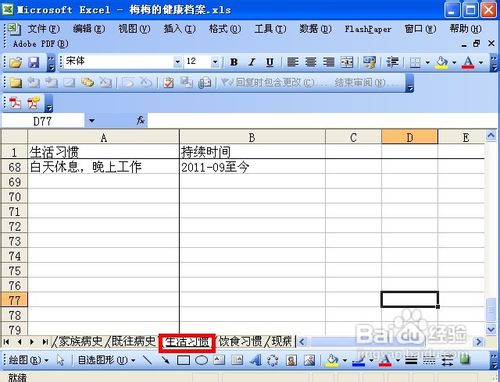Click the Name Box showing D77
Viewport: 500px width, 382px height.
43,121
